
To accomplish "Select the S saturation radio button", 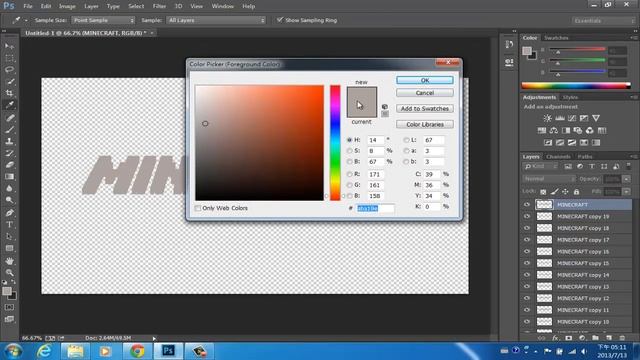I will click(x=349, y=151).
